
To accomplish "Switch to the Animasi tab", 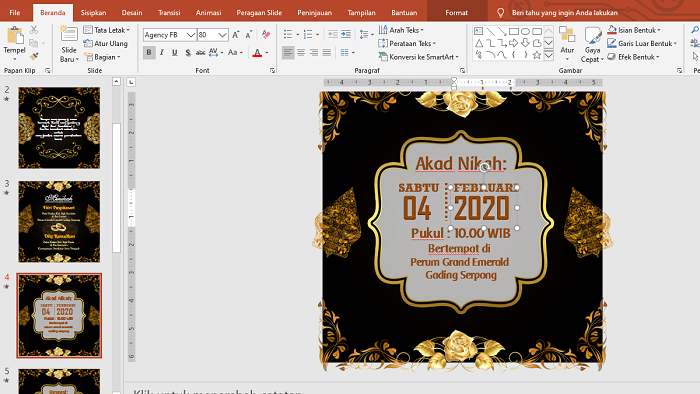I will [x=208, y=12].
